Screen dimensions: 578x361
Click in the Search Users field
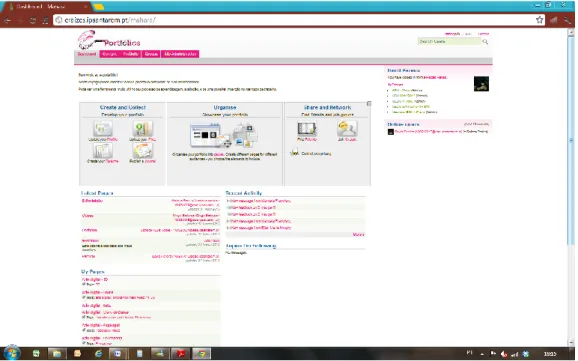click(x=449, y=42)
